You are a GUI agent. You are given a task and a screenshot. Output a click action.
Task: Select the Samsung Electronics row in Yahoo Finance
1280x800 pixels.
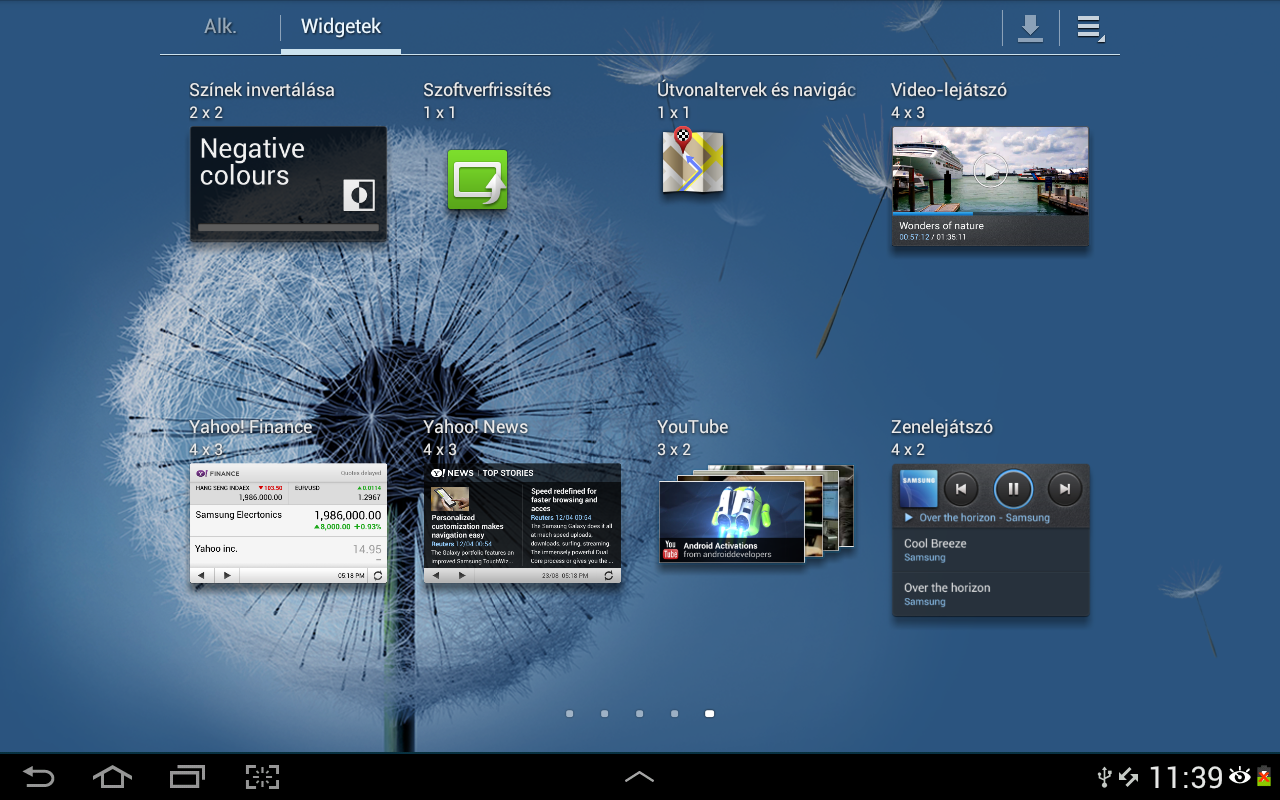(288, 520)
